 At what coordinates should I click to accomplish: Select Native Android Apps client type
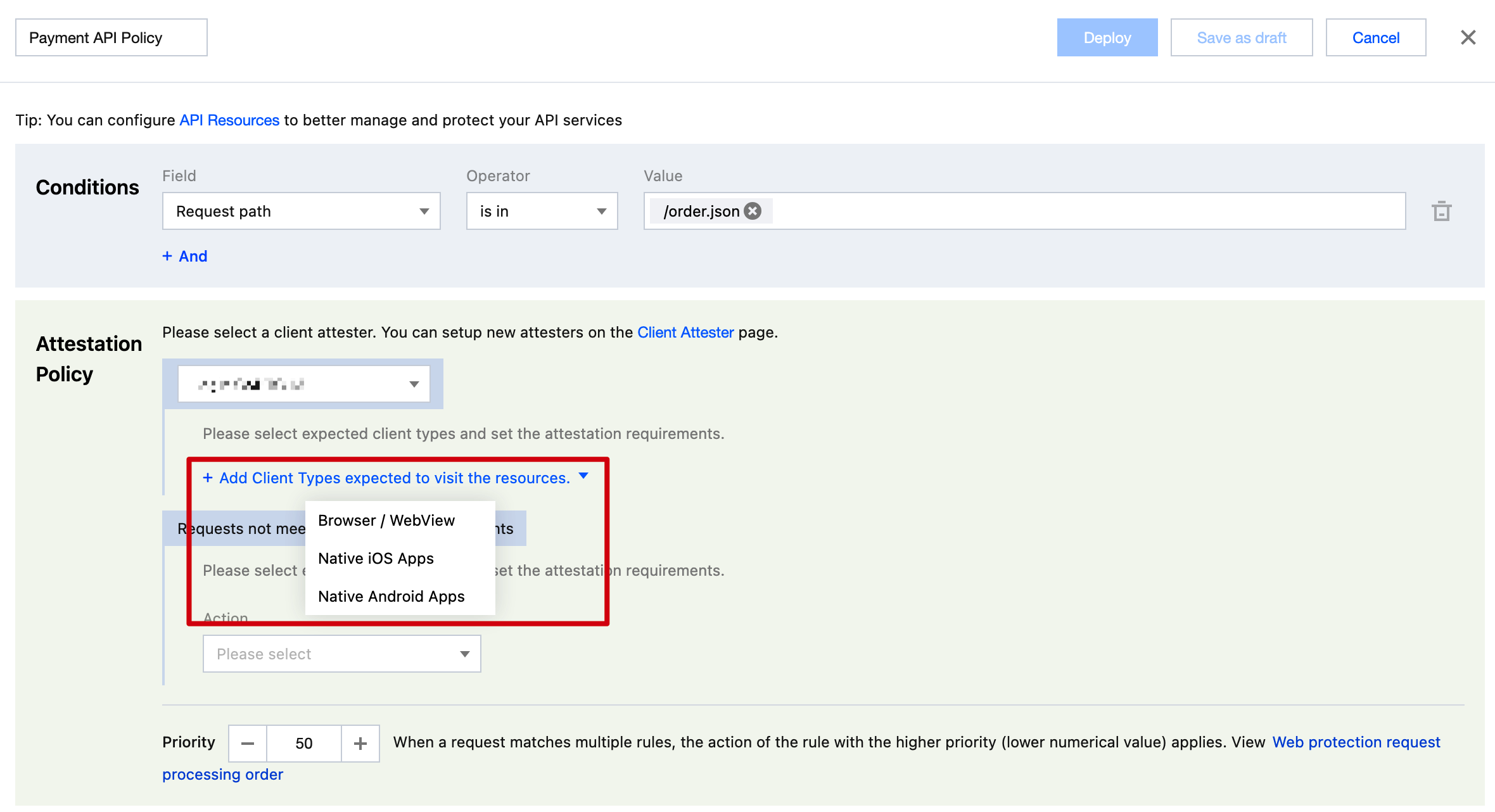(391, 596)
